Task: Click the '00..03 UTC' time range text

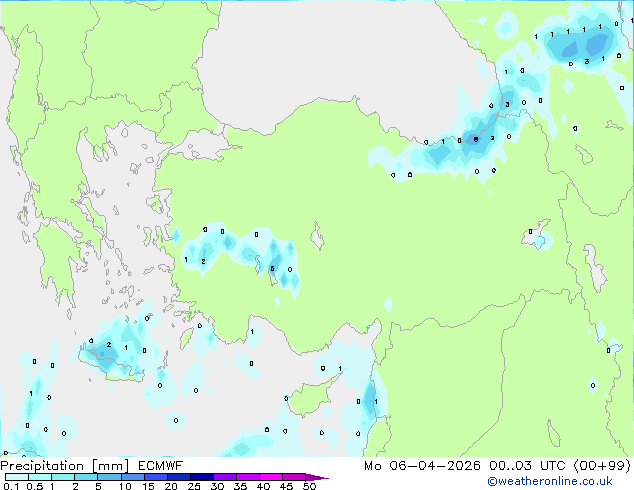Action: [x=527, y=466]
